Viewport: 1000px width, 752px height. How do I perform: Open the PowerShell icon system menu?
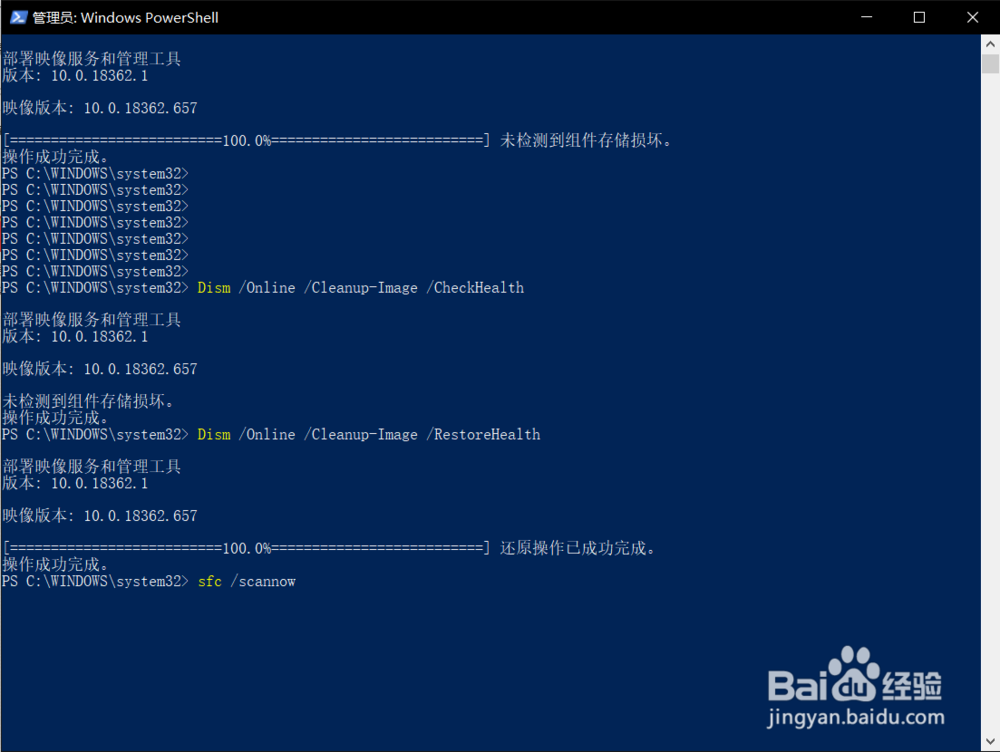tap(18, 17)
